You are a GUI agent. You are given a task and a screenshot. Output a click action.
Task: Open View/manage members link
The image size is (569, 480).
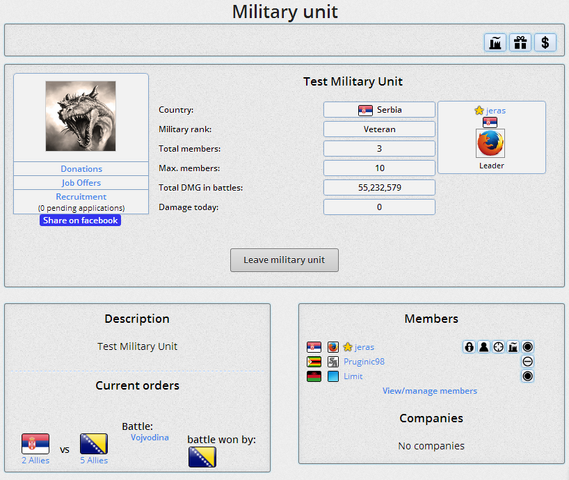(430, 391)
